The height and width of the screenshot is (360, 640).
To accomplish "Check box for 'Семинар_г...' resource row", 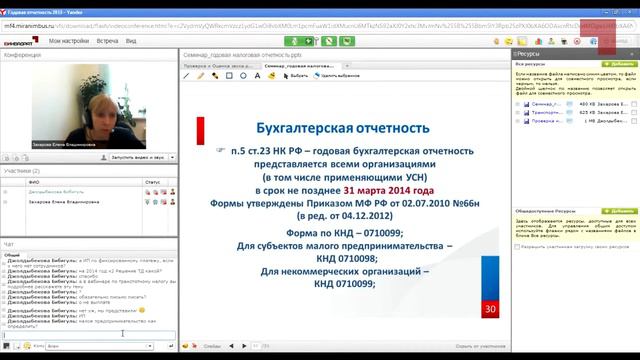I will pyautogui.click(x=634, y=104).
